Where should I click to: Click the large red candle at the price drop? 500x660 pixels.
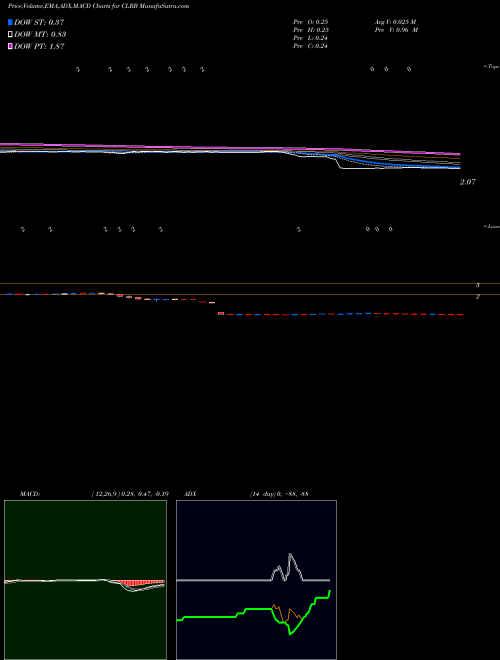(x=221, y=313)
